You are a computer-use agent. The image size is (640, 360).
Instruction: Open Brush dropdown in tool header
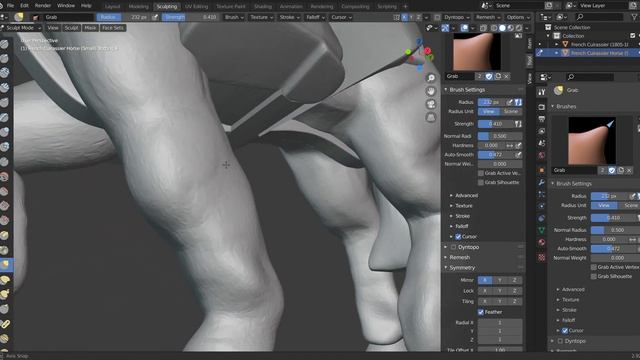tap(234, 17)
